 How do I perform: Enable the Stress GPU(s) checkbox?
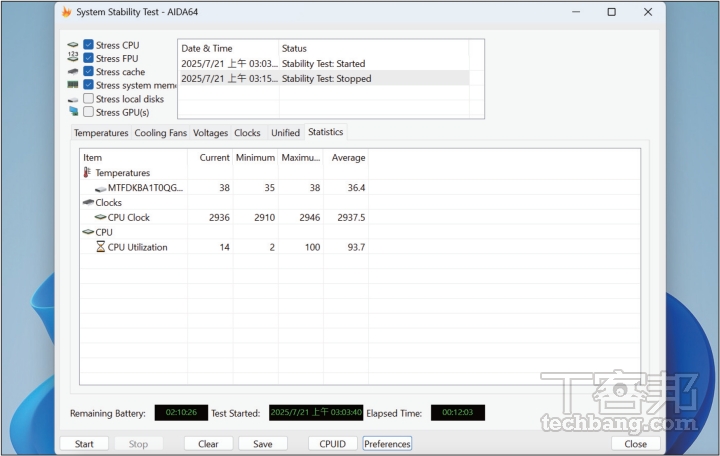click(89, 112)
